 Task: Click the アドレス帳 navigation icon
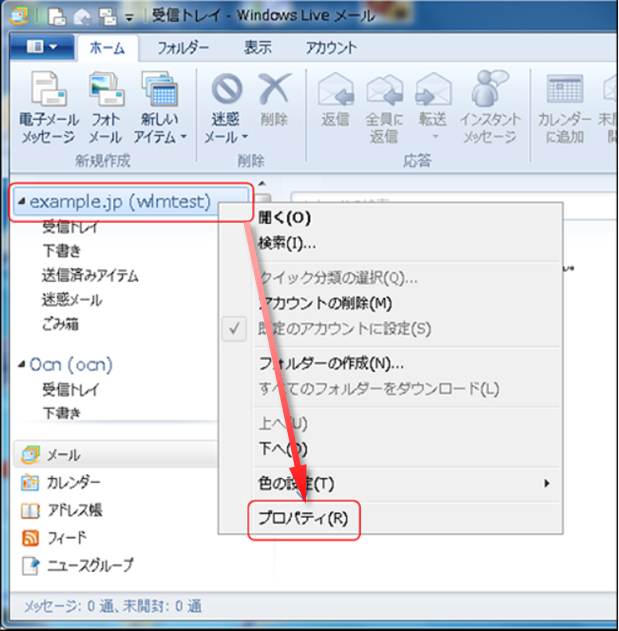(x=30, y=510)
